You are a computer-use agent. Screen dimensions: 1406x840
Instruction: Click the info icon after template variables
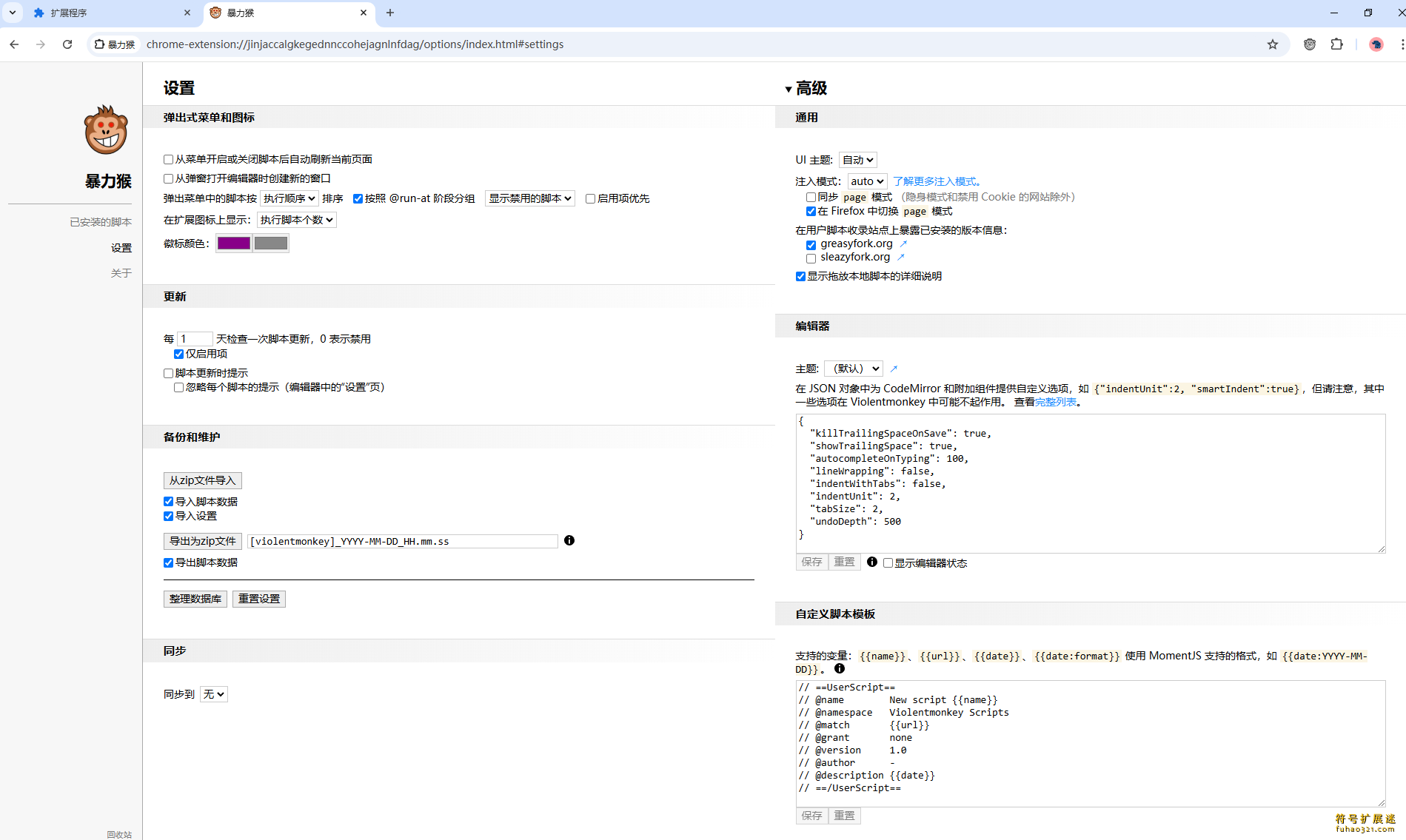tap(840, 668)
